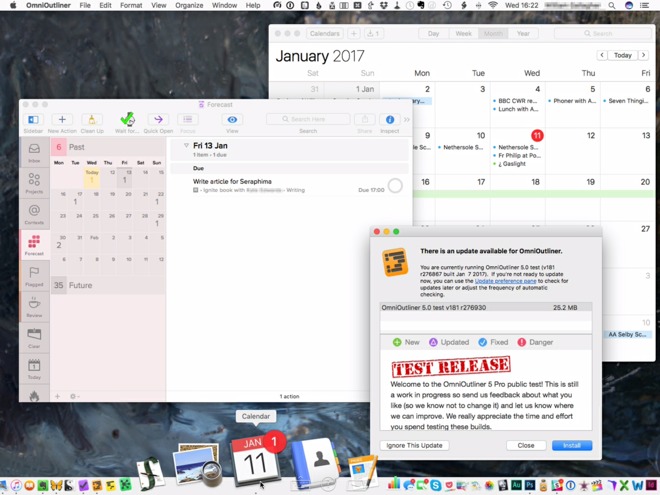The image size is (660, 495).
Task: Open the Notification Center icon
Action: [x=644, y=5]
